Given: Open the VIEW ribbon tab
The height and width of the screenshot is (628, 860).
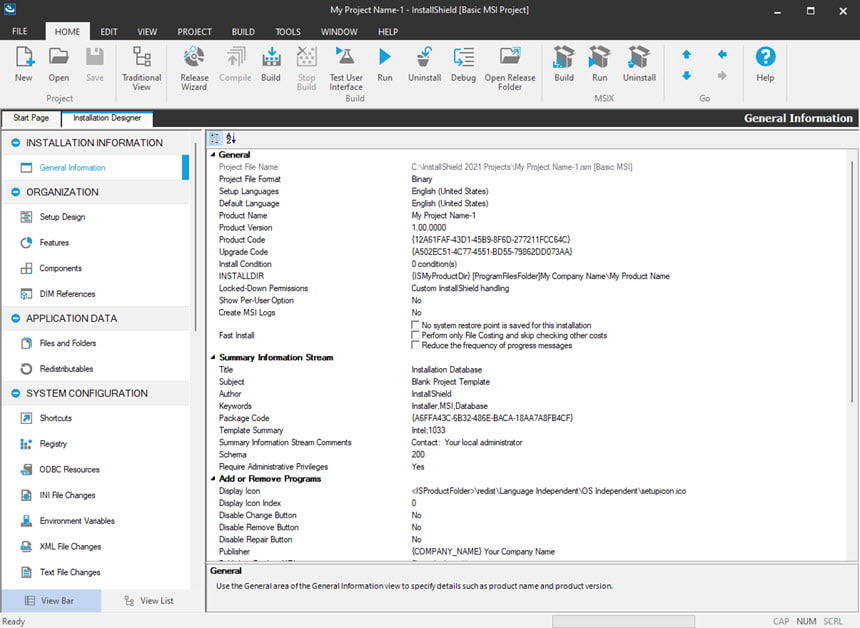Looking at the screenshot, I should click(147, 32).
